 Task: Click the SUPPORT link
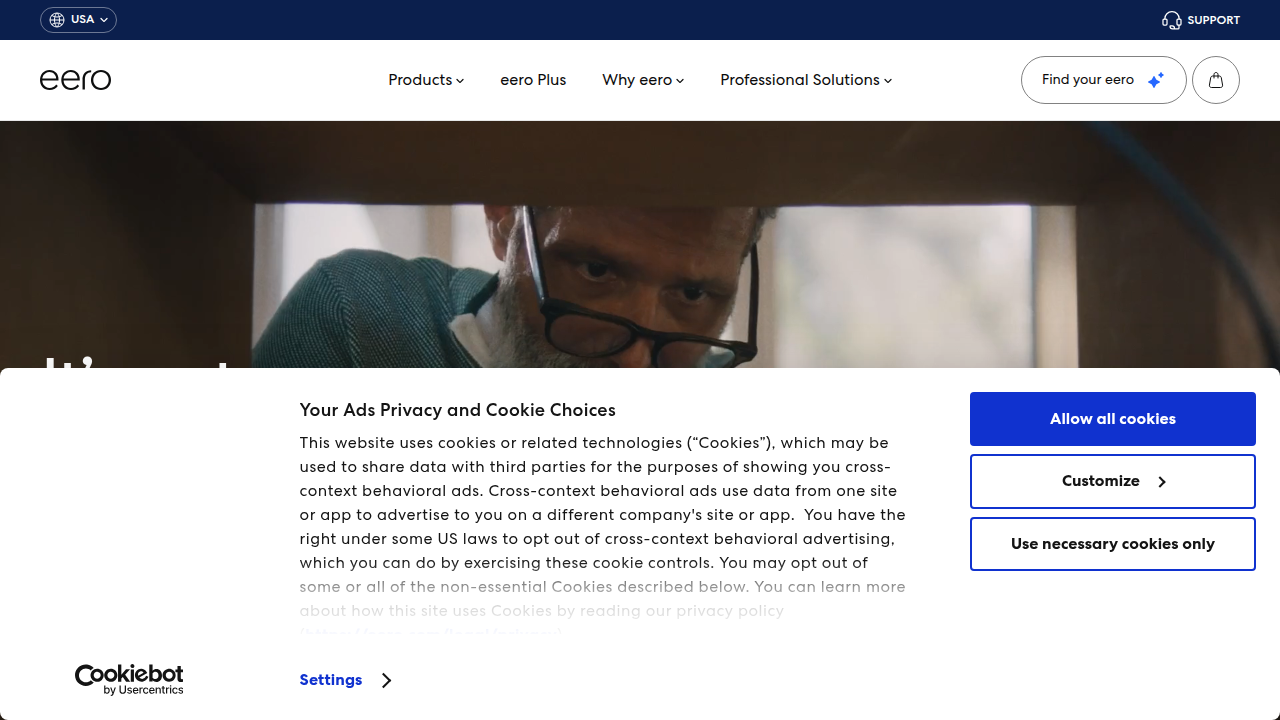1201,20
